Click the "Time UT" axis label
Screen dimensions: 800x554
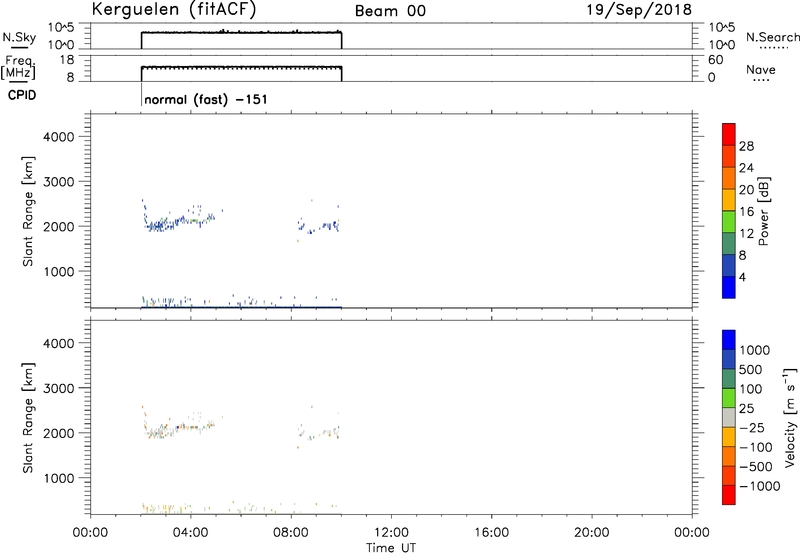coord(391,548)
